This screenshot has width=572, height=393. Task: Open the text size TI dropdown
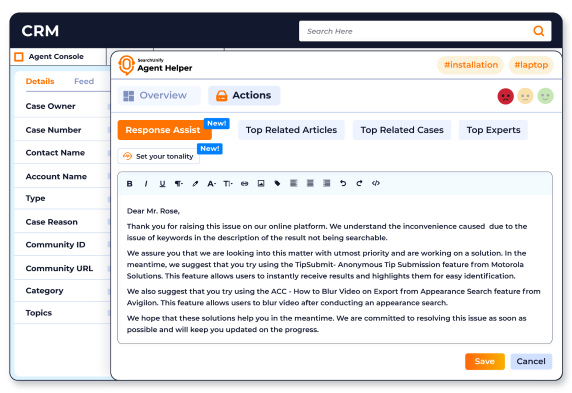pyautogui.click(x=228, y=184)
